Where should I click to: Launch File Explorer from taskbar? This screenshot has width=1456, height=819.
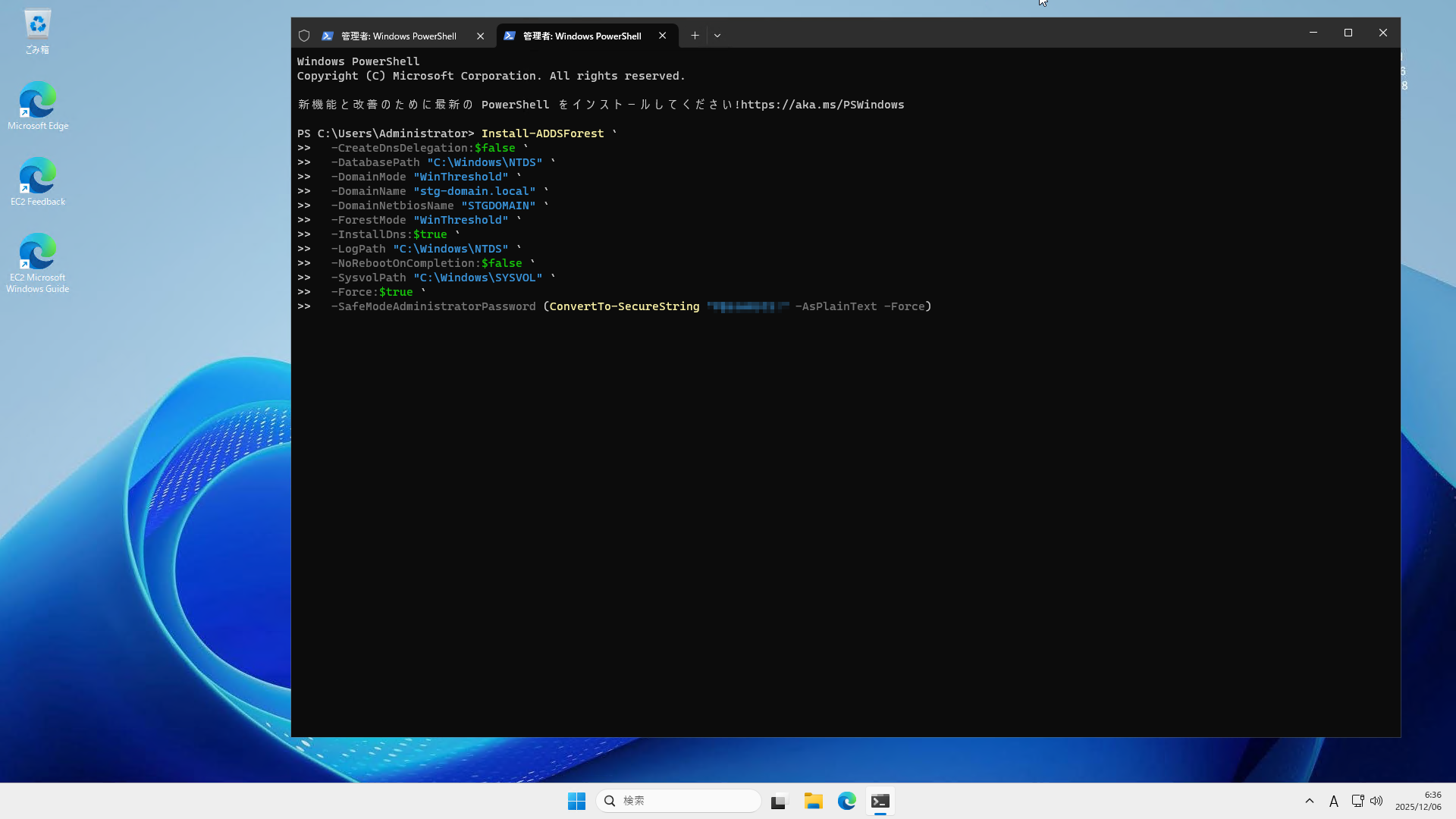click(814, 801)
